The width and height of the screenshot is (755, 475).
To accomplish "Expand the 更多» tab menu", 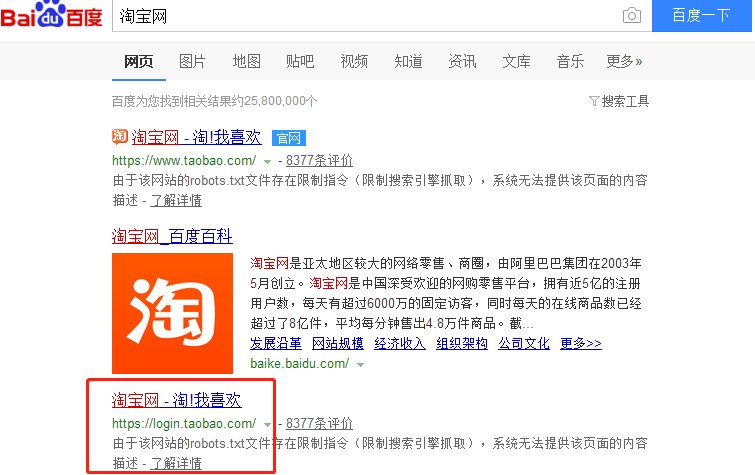I will pos(625,62).
